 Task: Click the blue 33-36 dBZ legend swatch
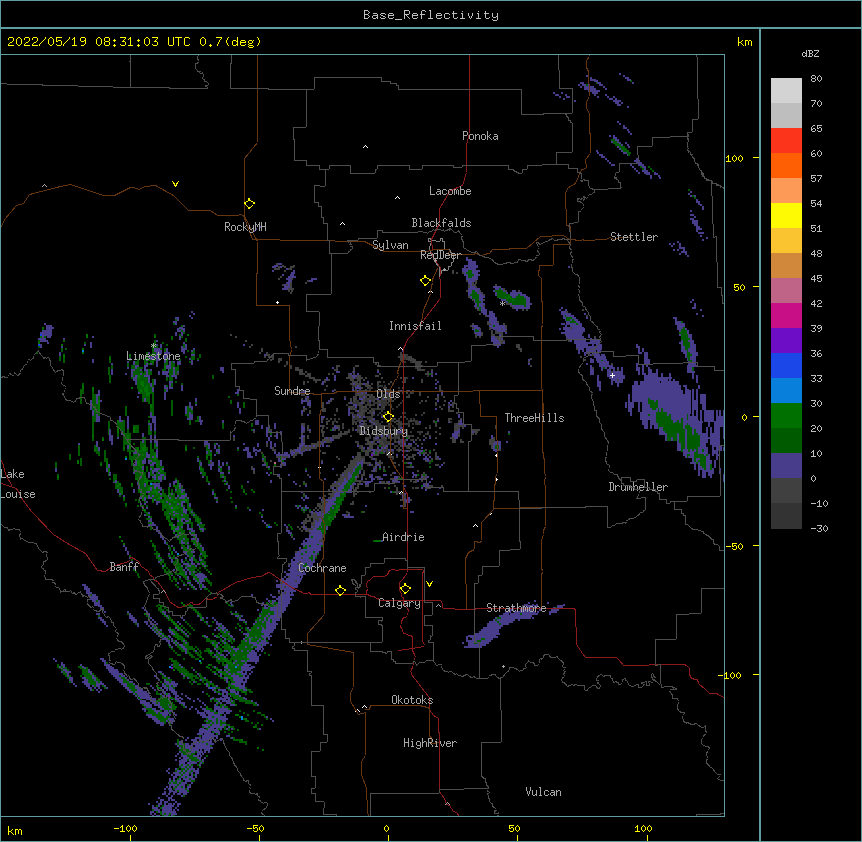(x=786, y=366)
